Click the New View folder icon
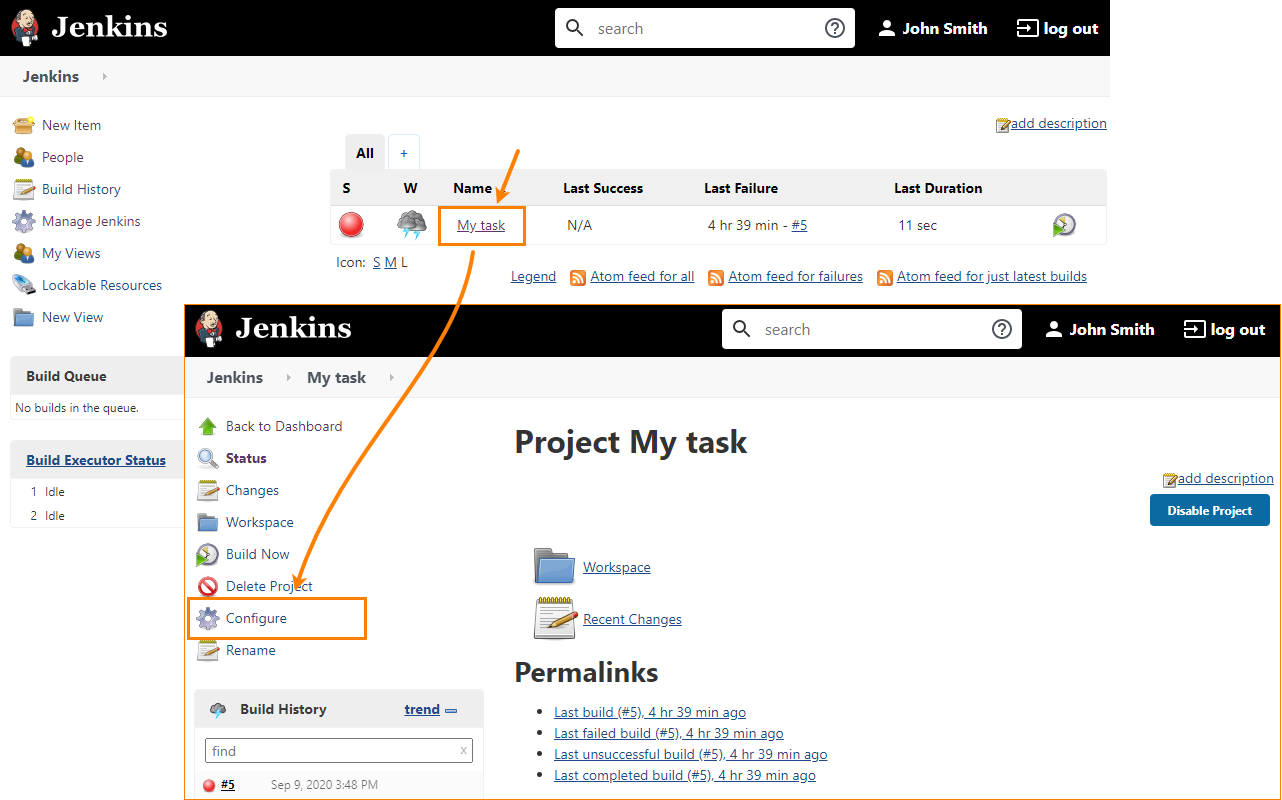The height and width of the screenshot is (800, 1282). pos(24,317)
